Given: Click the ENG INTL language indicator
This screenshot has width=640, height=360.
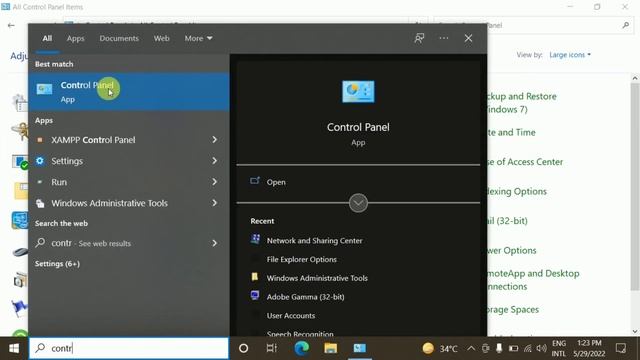Looking at the screenshot, I should 559,348.
